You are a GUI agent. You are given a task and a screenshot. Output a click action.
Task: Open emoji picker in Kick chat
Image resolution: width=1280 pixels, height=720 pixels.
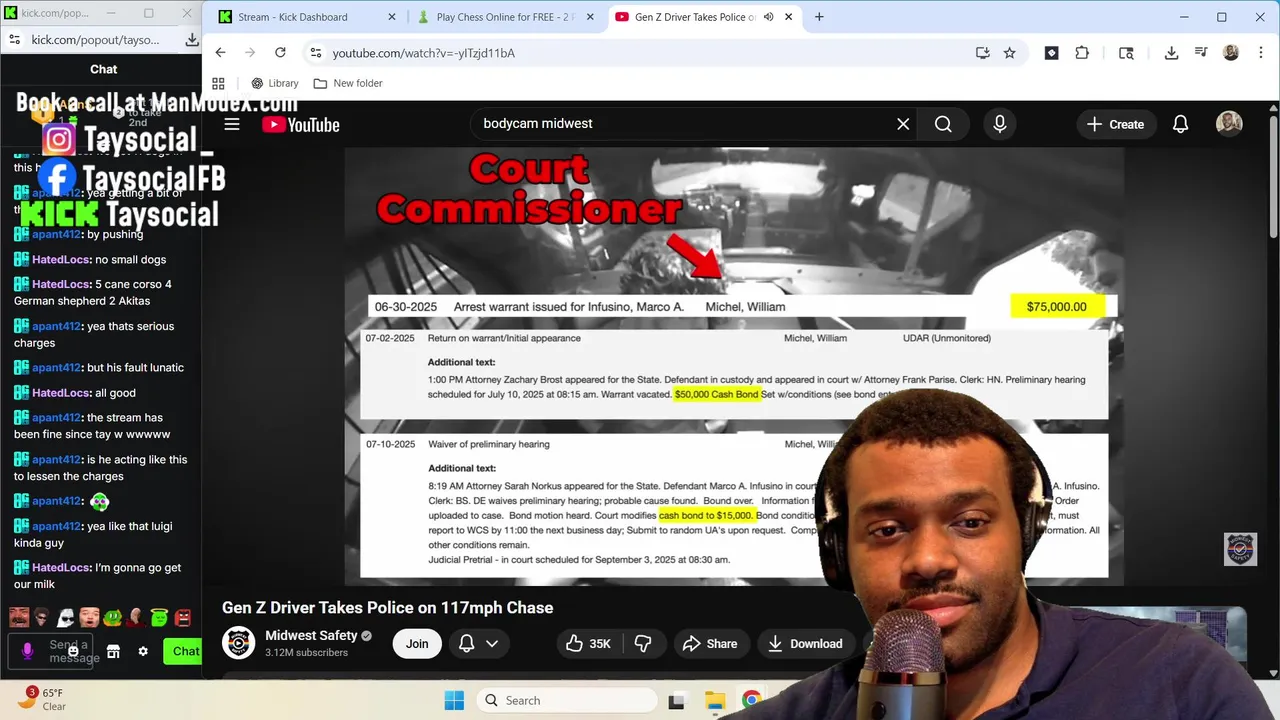click(73, 651)
